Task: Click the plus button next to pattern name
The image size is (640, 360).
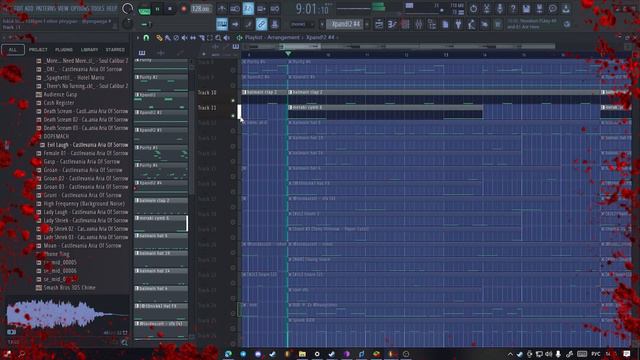Action: pos(367,24)
